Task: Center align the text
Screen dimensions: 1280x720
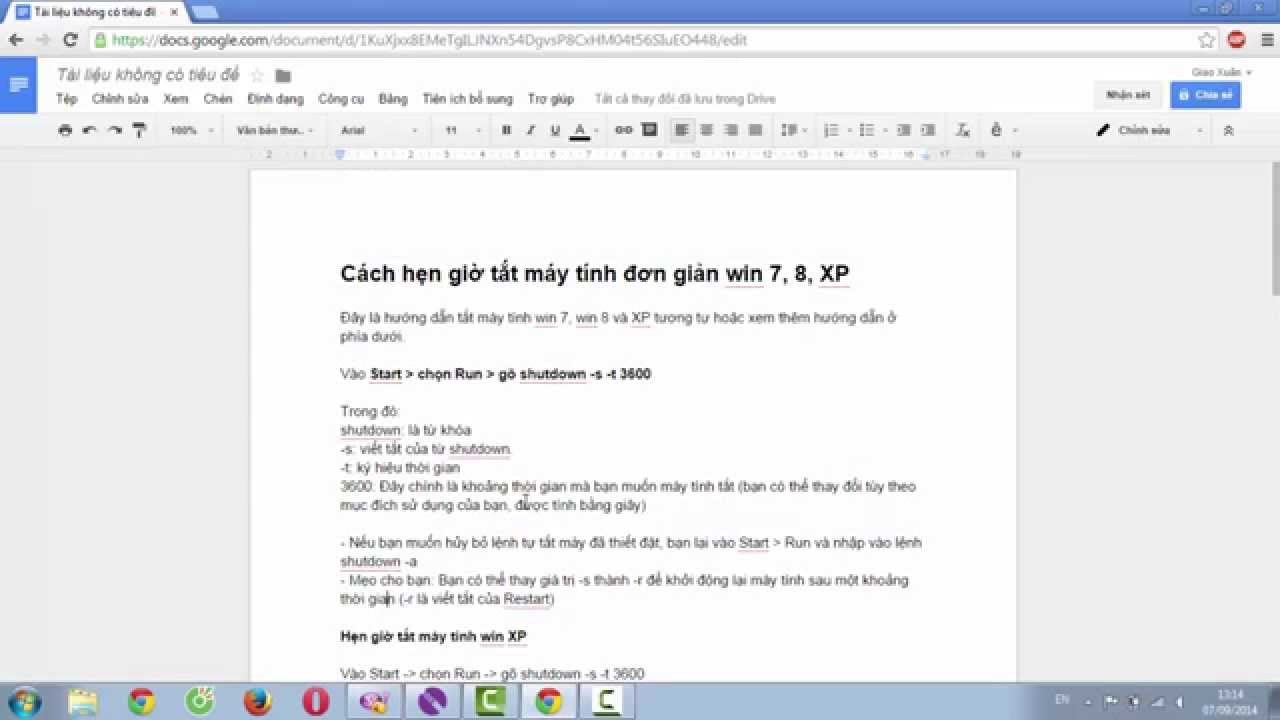Action: [x=707, y=130]
